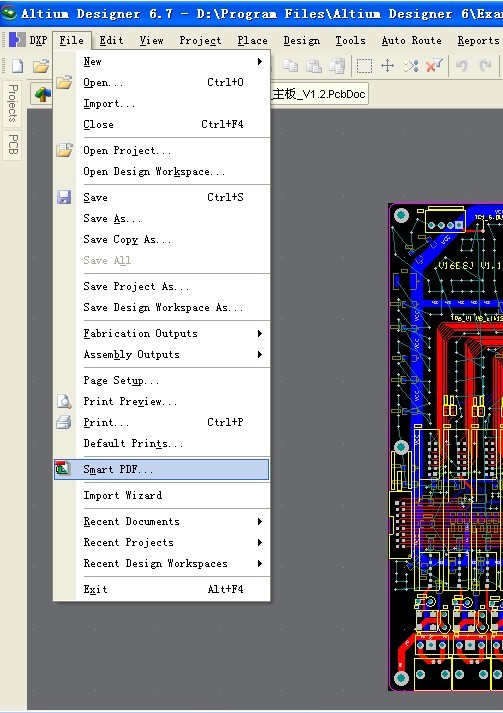Choose Exit from the File menu
Screen dimensions: 503x713
coord(161,589)
